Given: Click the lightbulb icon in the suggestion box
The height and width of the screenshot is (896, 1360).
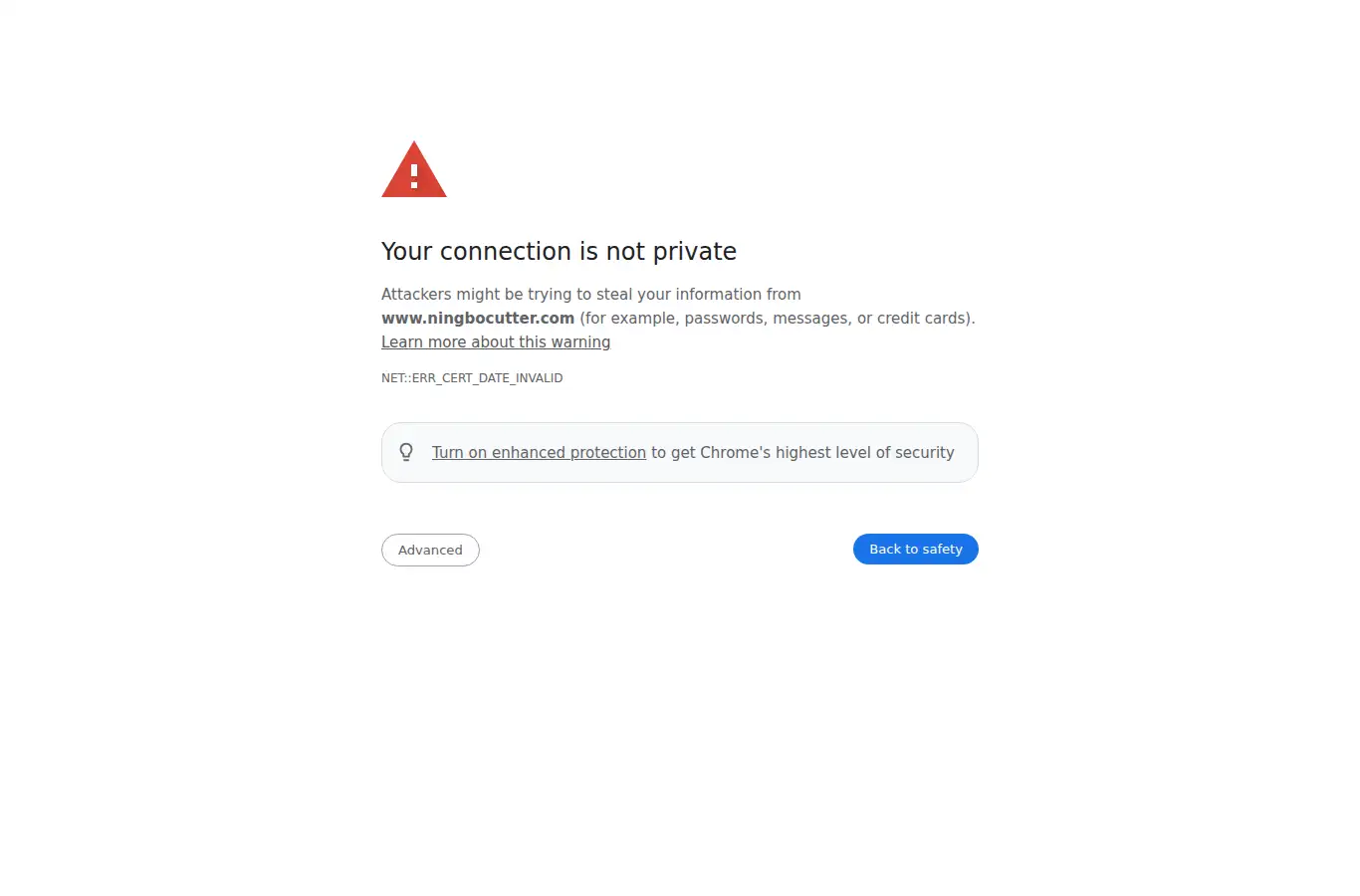Looking at the screenshot, I should [x=406, y=452].
